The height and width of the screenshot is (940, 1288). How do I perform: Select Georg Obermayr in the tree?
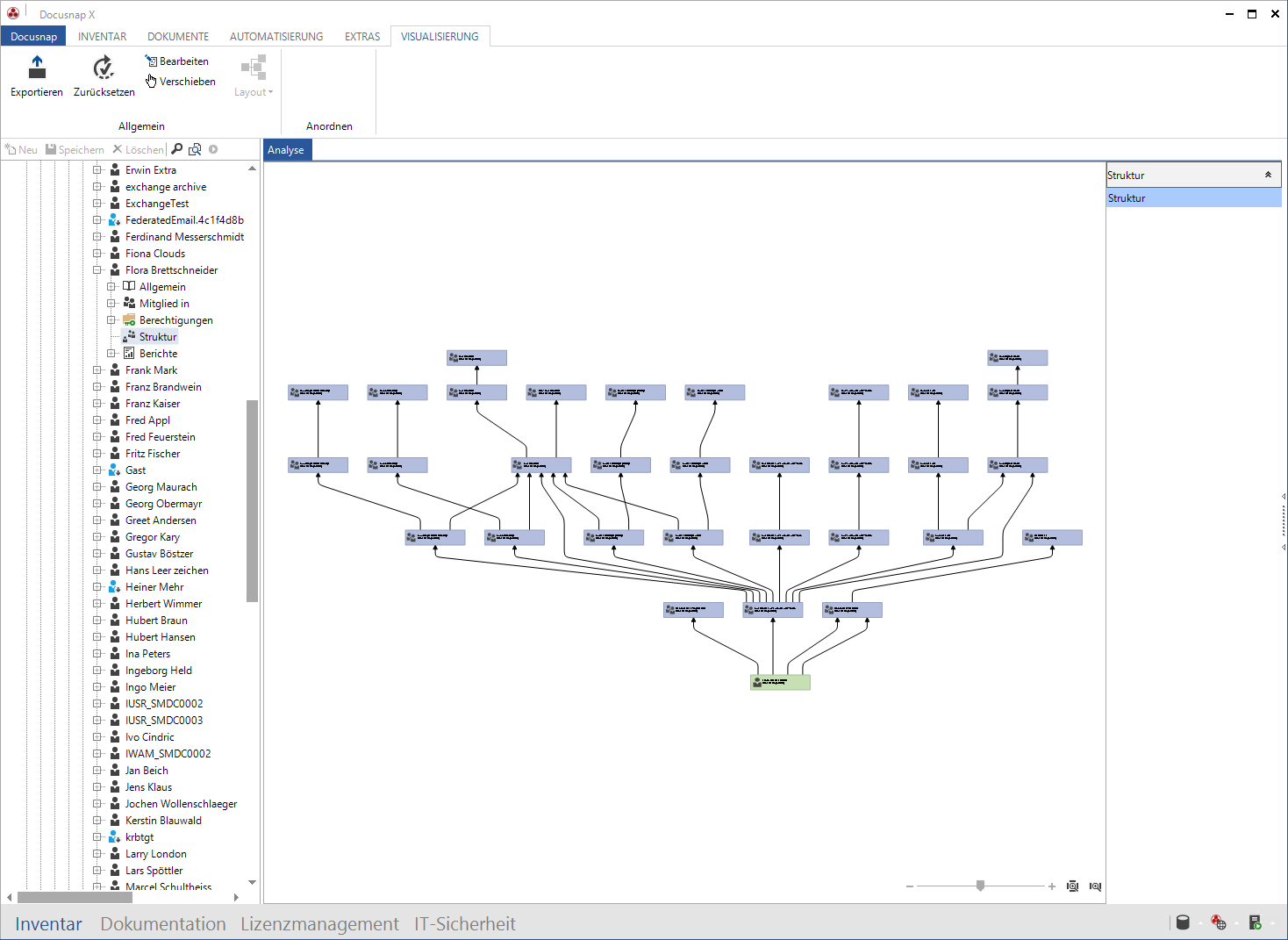tap(163, 504)
